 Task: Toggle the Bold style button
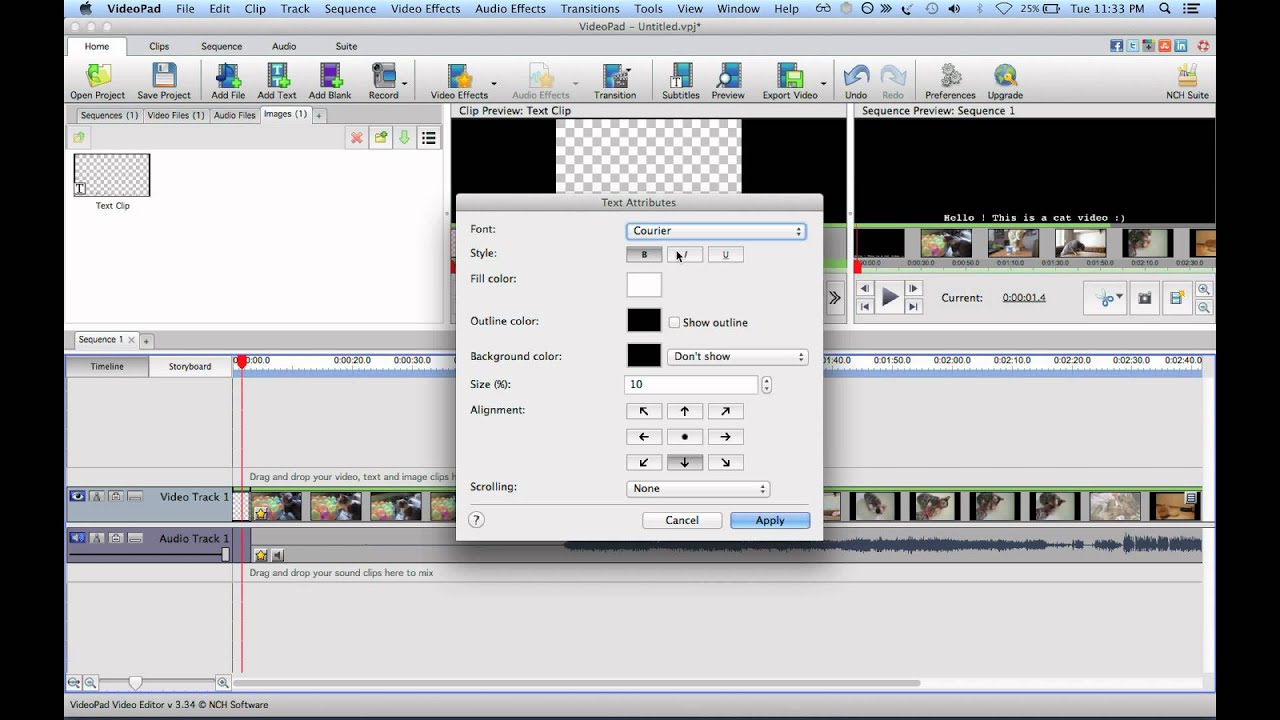644,254
